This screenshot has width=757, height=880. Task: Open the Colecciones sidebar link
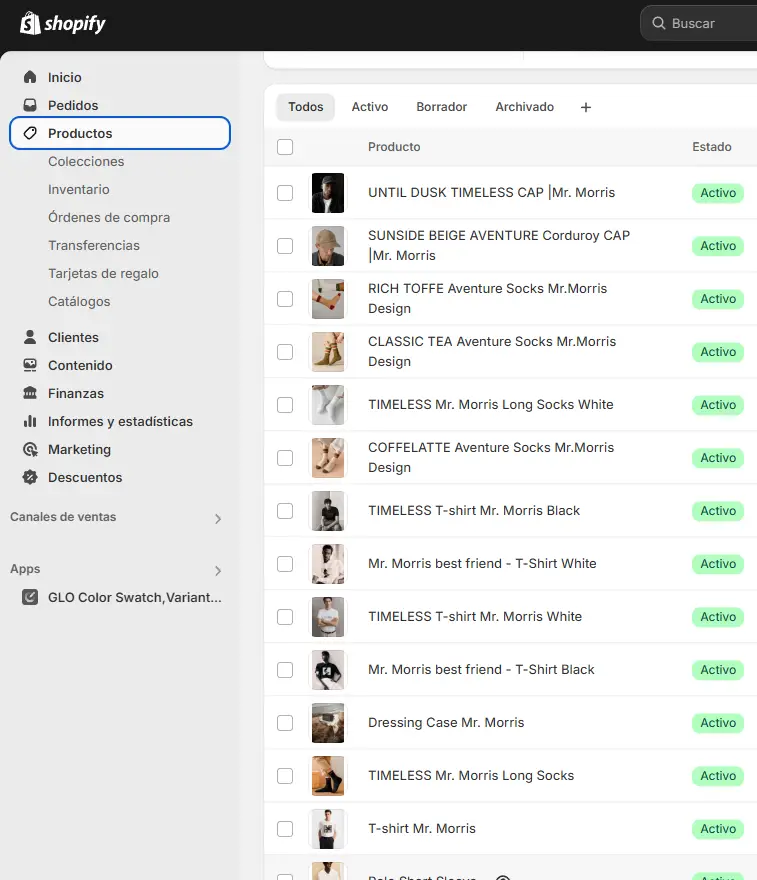click(86, 161)
